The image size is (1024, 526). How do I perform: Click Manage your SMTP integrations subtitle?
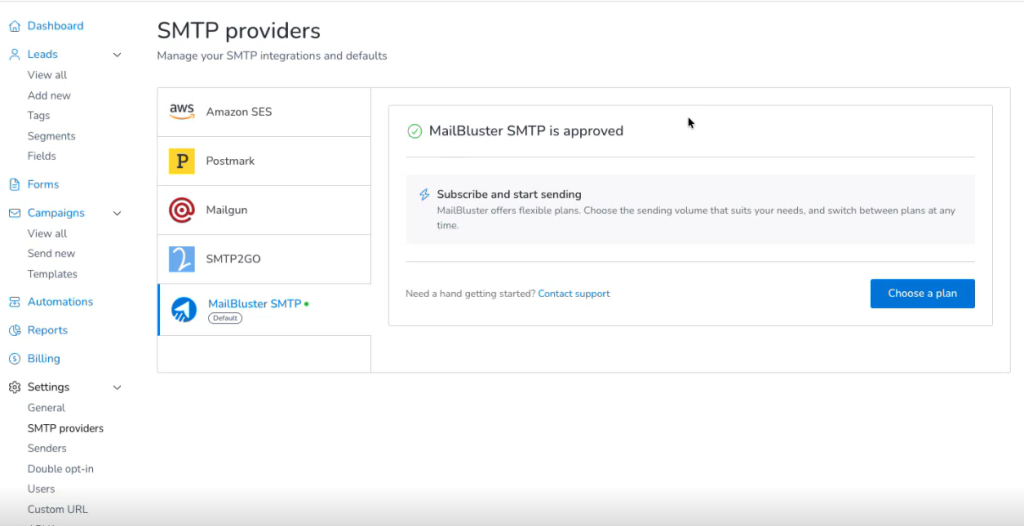(272, 56)
